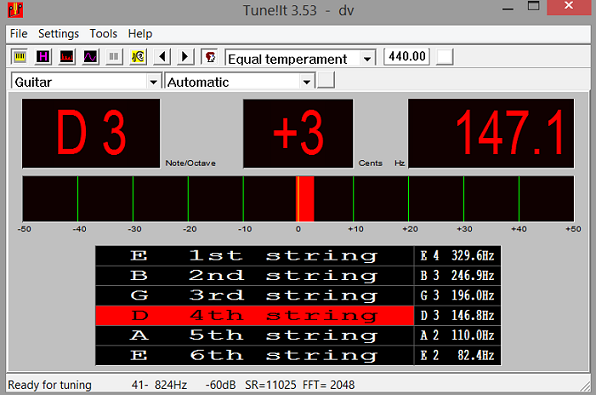Select the G 3rd string row

point(254,295)
